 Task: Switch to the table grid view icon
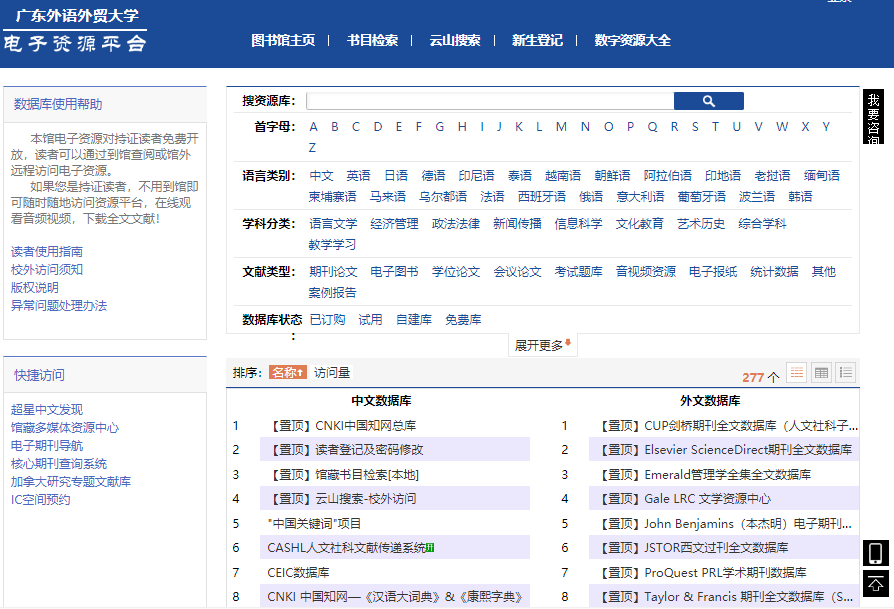(822, 373)
